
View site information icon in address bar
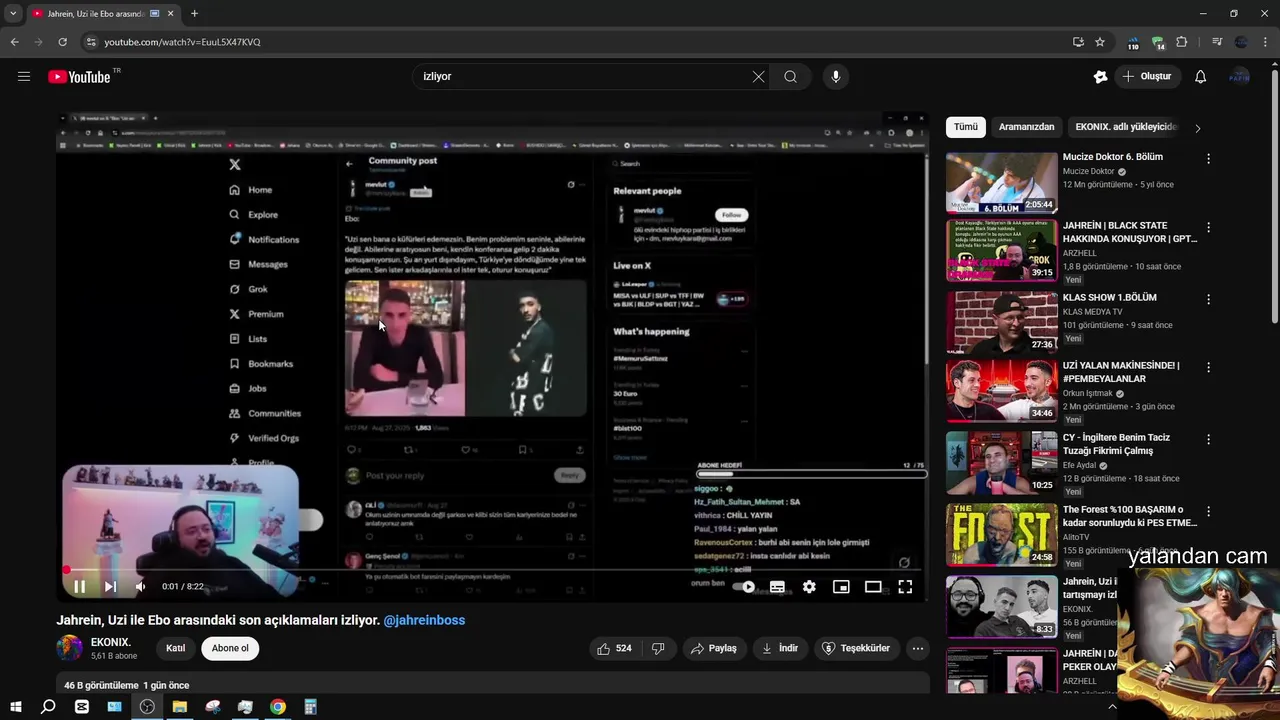click(91, 42)
